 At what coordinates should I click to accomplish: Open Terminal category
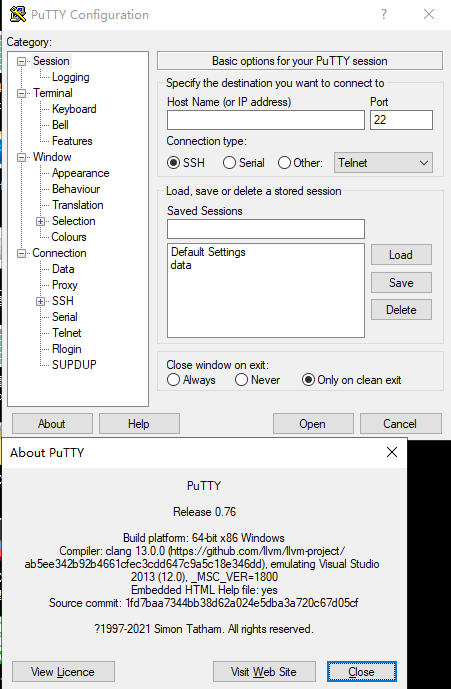click(52, 93)
